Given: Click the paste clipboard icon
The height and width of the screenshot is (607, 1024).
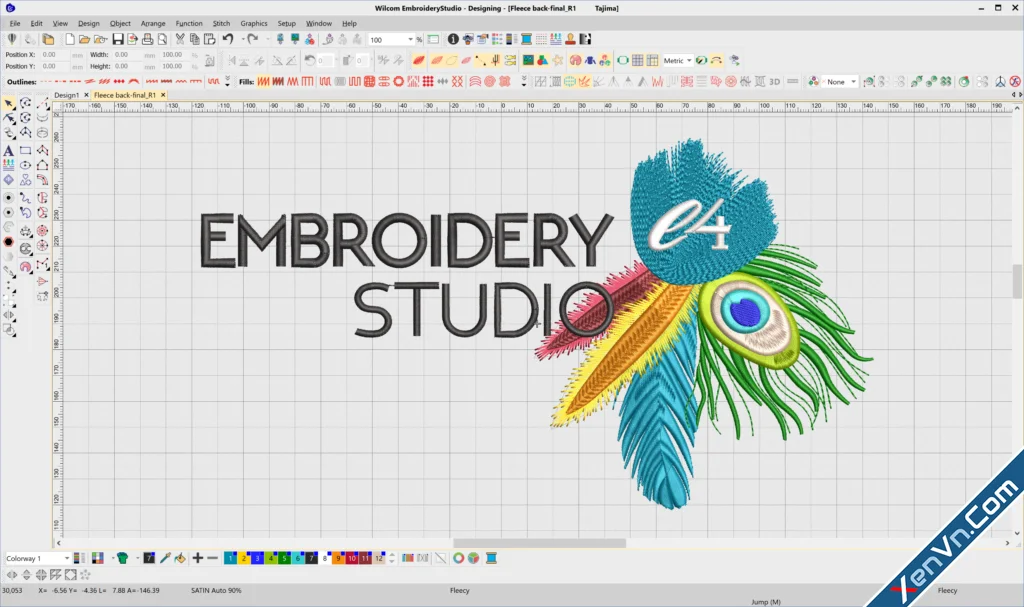Looking at the screenshot, I should click(x=210, y=40).
